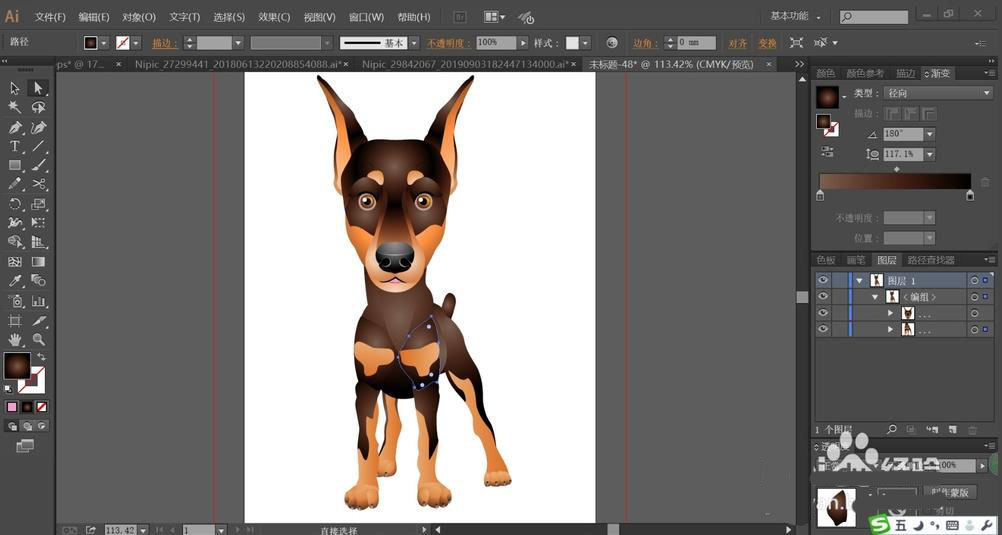1002x535 pixels.
Task: Enable Draw Behind mode
Action: point(27,426)
